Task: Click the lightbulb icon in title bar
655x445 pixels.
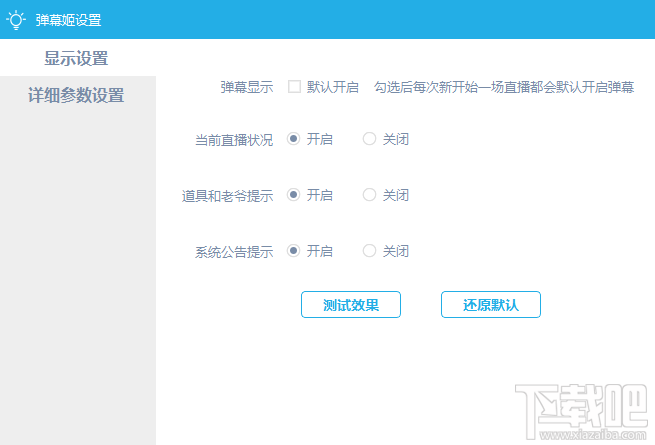Action: click(16, 20)
